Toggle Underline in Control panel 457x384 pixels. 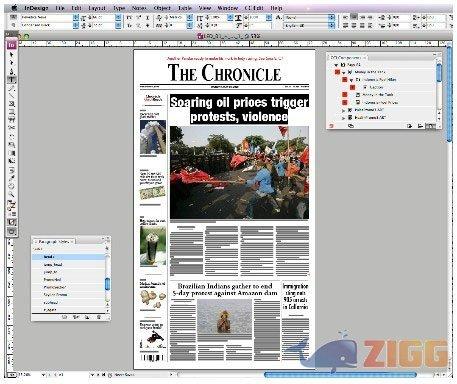[x=147, y=17]
